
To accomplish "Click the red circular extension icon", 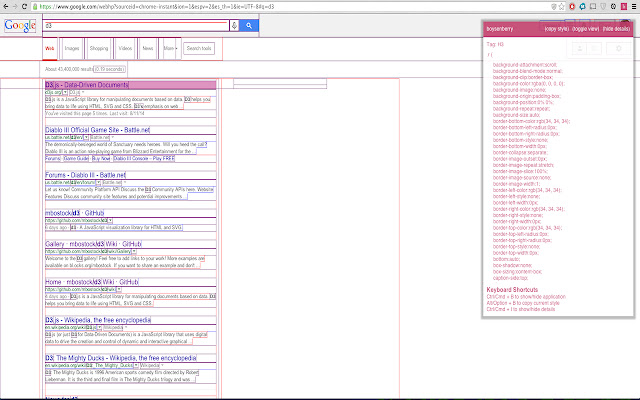I will 572,7.
